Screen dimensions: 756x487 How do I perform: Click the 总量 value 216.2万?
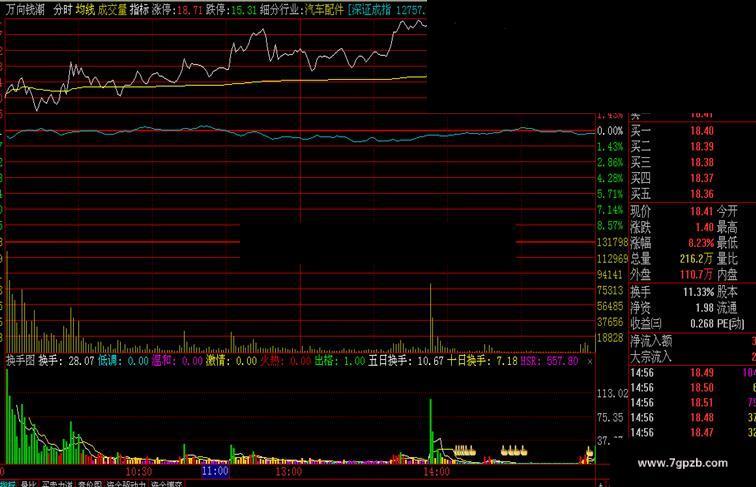pyautogui.click(x=696, y=259)
